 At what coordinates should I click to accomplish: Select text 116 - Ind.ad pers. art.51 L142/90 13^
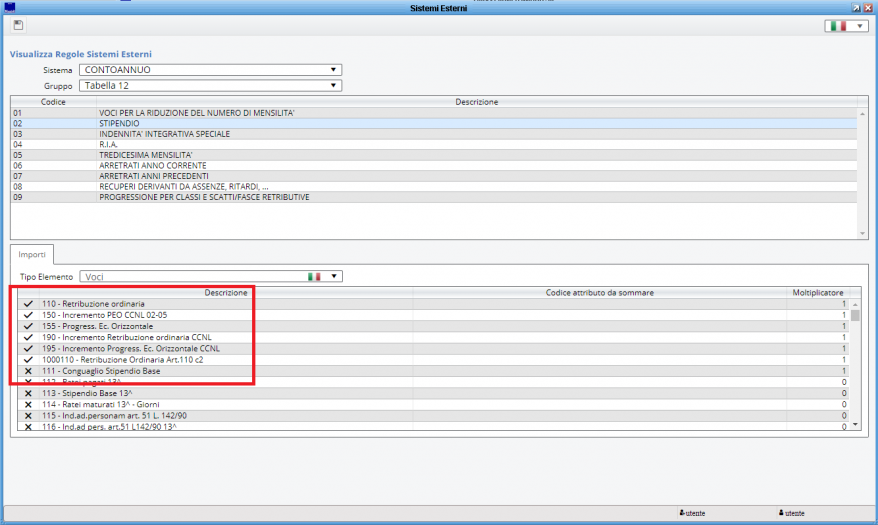[109, 426]
